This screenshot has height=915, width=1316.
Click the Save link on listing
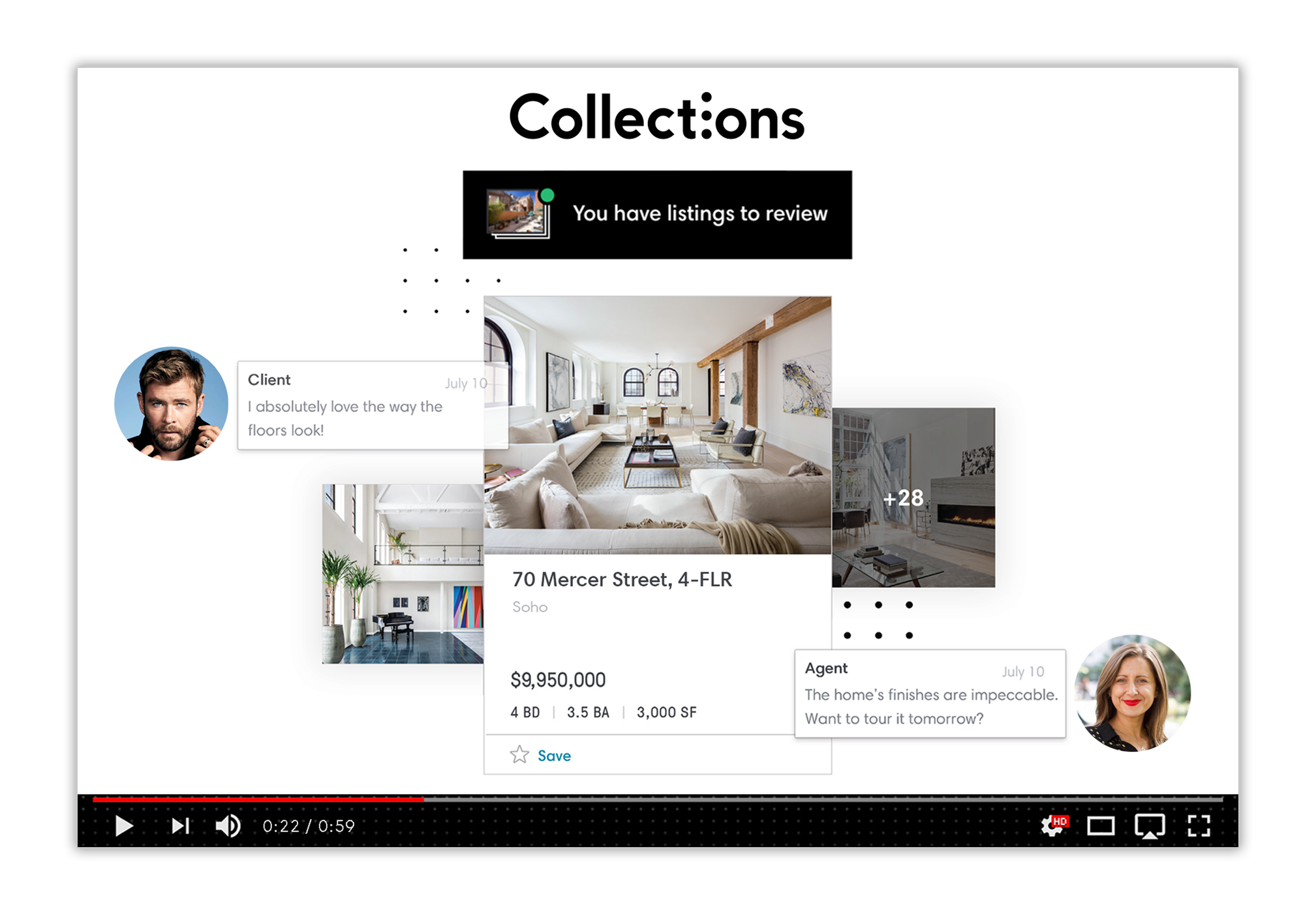tap(554, 756)
